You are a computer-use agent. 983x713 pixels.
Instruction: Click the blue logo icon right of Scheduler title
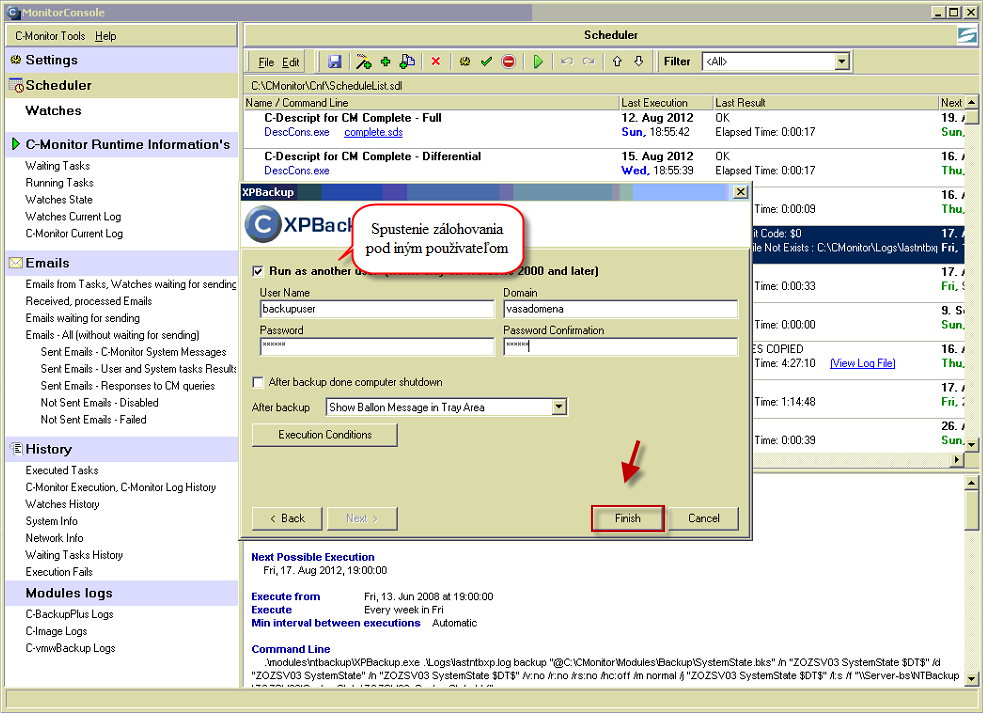tap(967, 35)
